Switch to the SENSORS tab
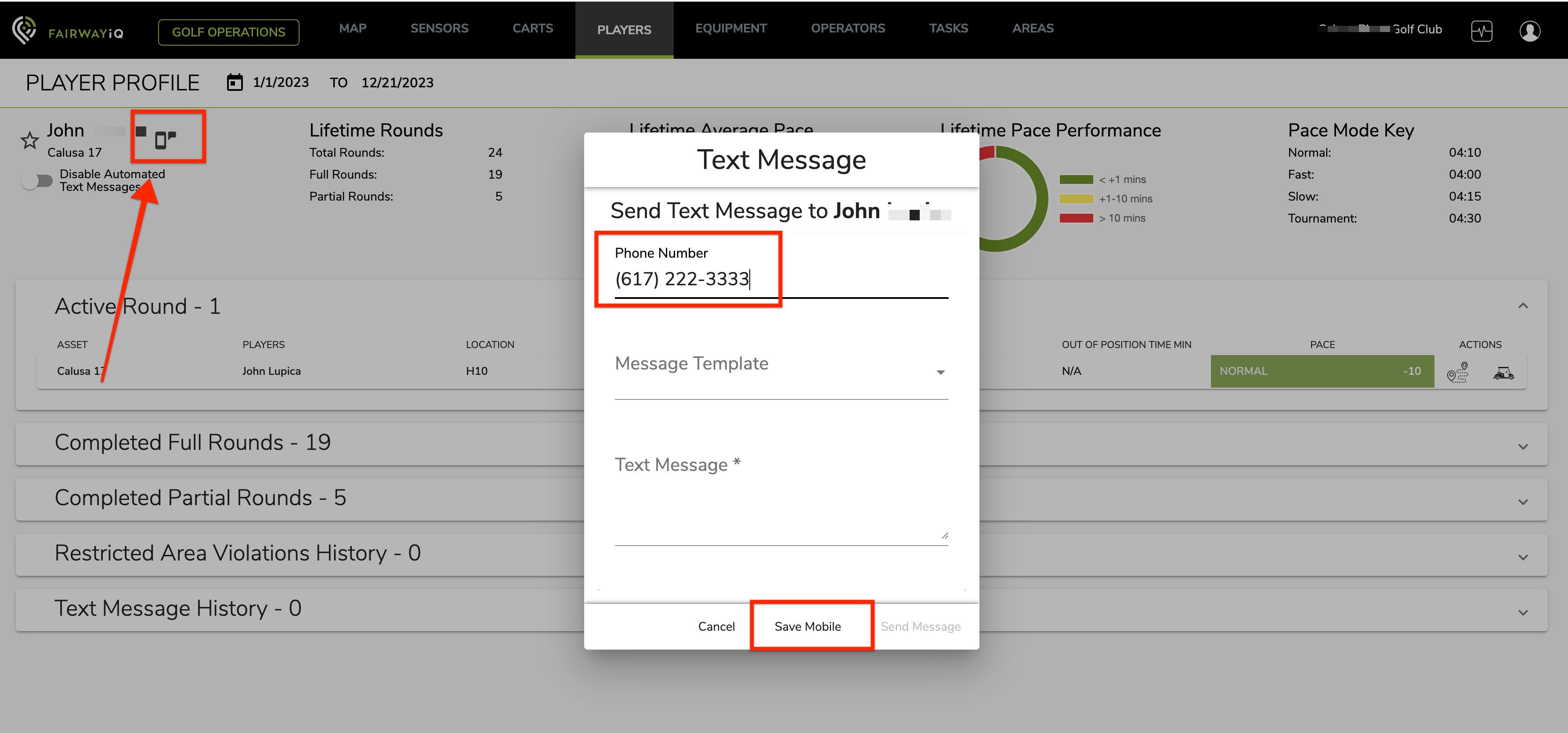1568x733 pixels. tap(439, 28)
